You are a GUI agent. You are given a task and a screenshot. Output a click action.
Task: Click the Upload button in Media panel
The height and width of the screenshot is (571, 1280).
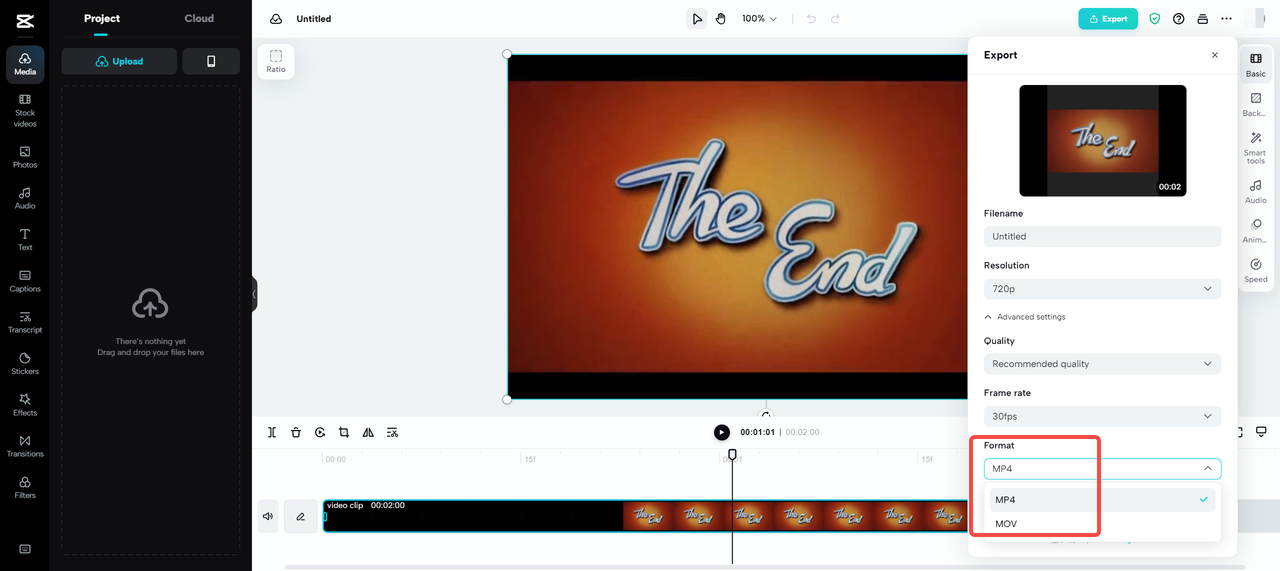point(119,61)
